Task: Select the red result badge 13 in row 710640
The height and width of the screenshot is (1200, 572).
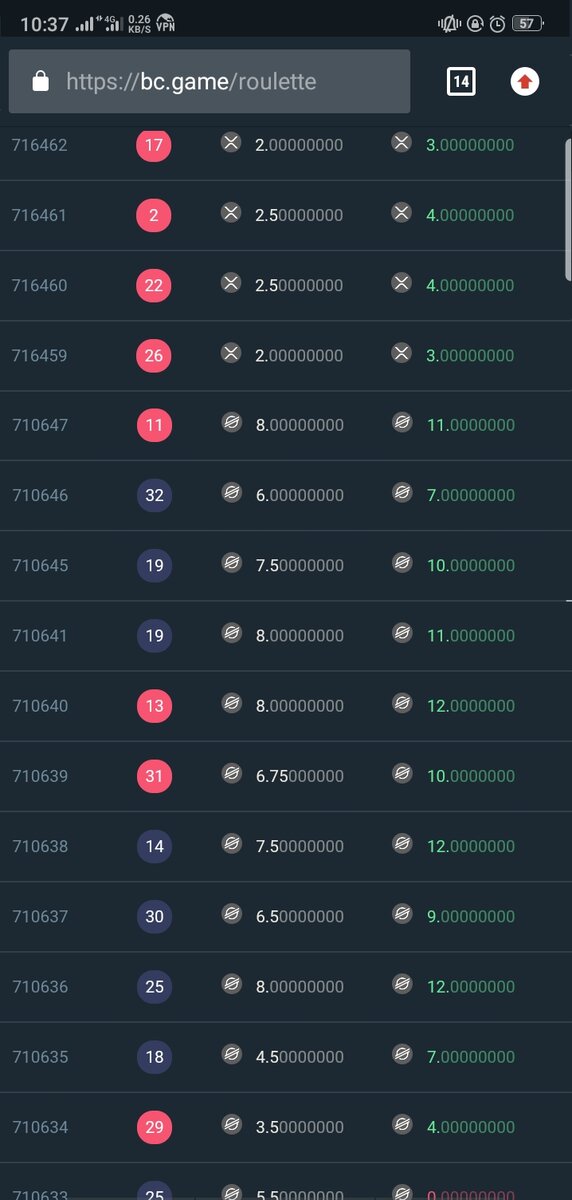Action: (x=154, y=706)
